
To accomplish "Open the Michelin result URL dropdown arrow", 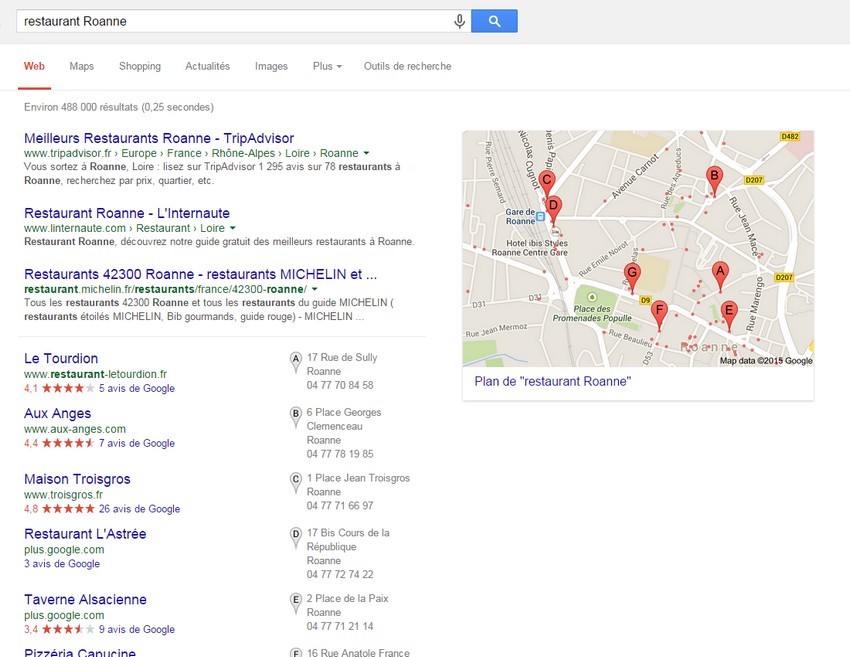I will [x=314, y=289].
